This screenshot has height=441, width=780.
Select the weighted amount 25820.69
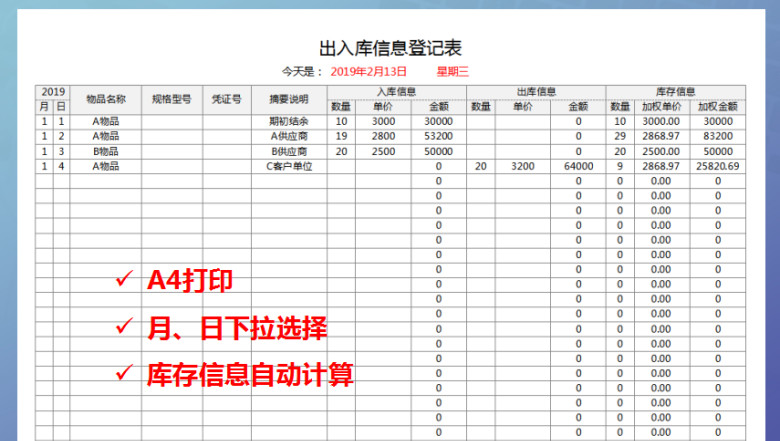pyautogui.click(x=718, y=167)
